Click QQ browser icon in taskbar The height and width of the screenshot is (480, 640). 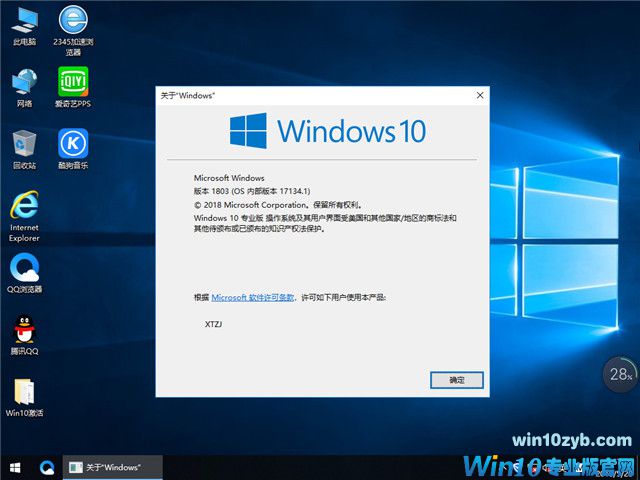(47, 467)
